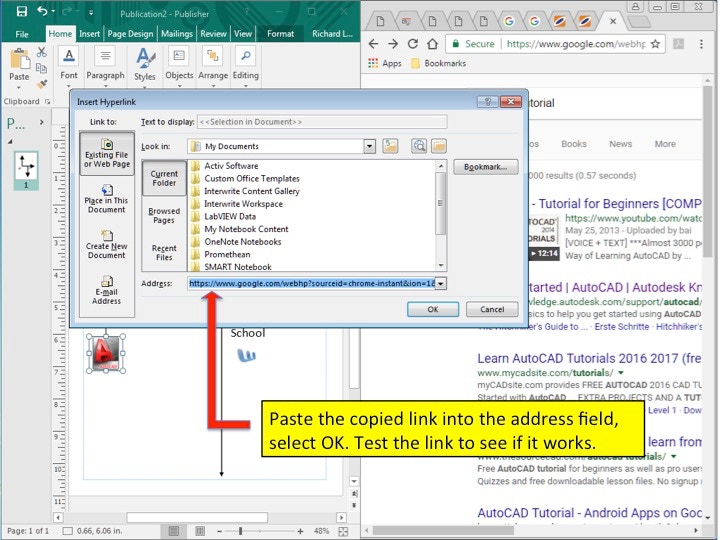Viewport: 720px width, 540px height.
Task: Open Chrome three-dot menu
Action: [701, 44]
